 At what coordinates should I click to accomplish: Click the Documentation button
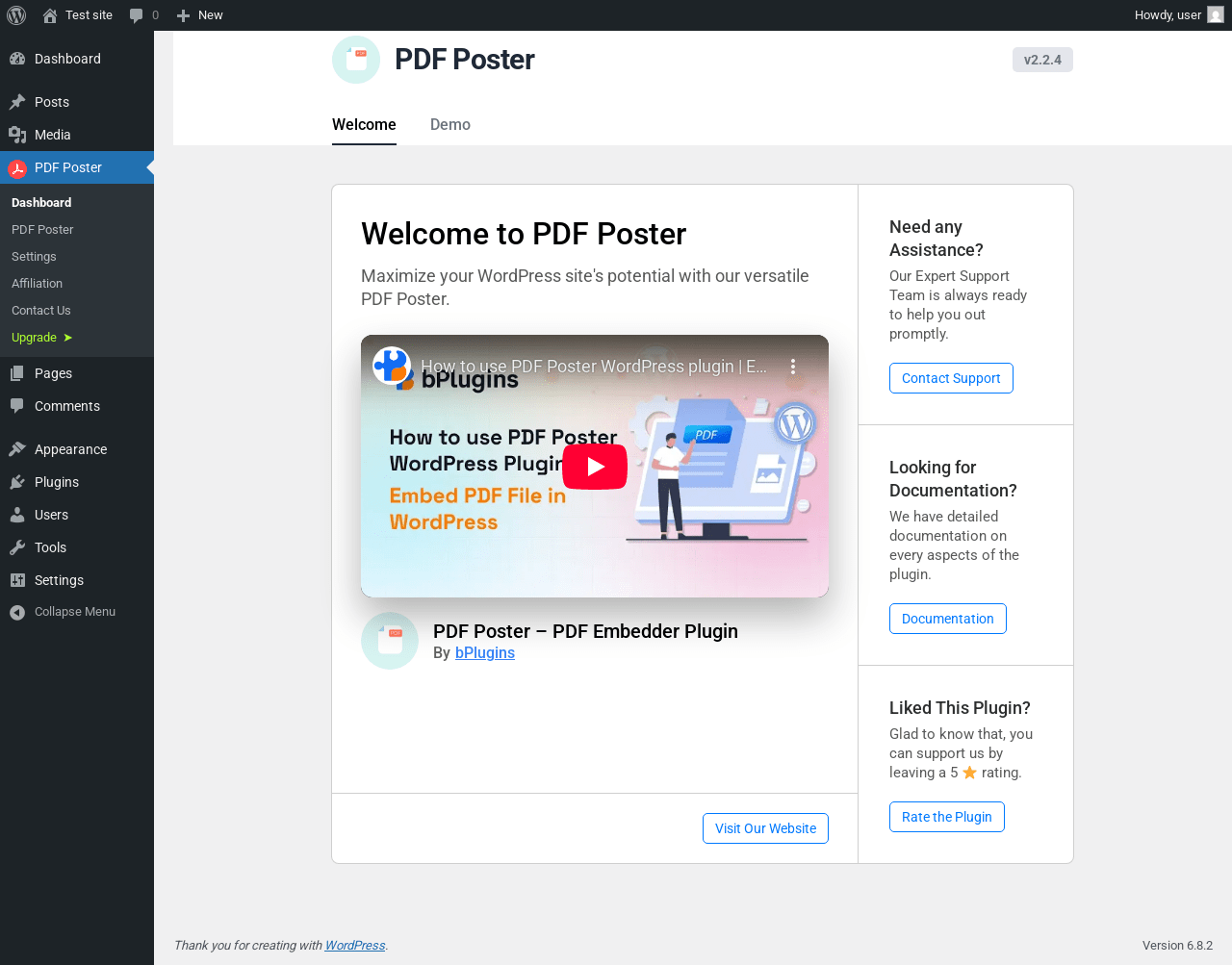coord(948,619)
